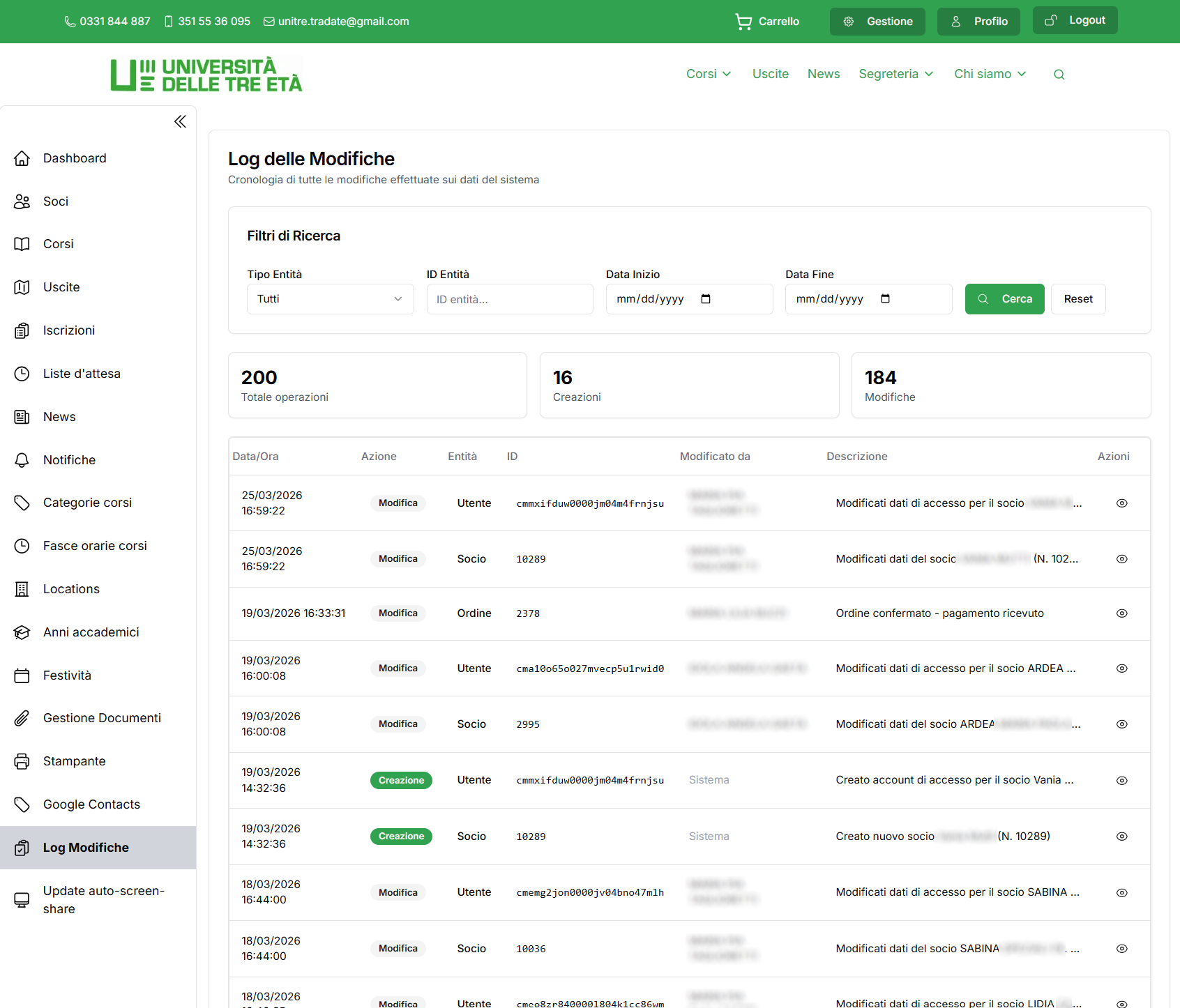
Task: Open calendar picker in Data Inizio field
Action: (706, 299)
